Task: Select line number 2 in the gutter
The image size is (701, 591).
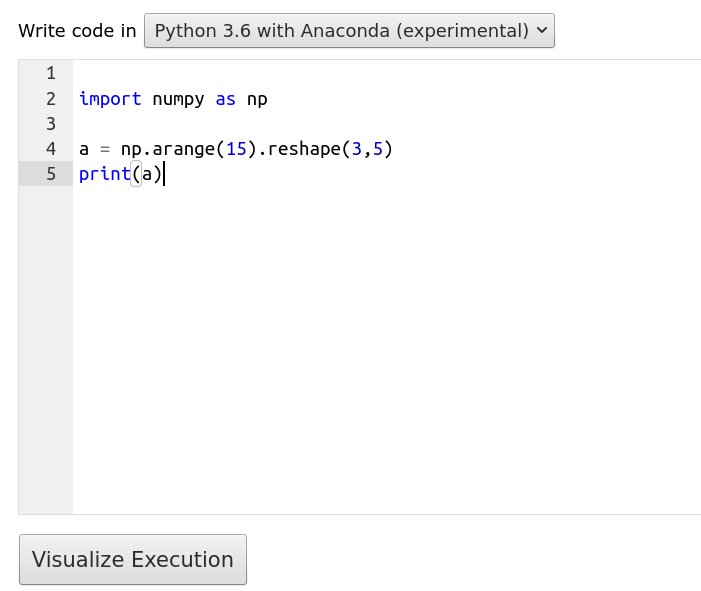Action: [50, 99]
